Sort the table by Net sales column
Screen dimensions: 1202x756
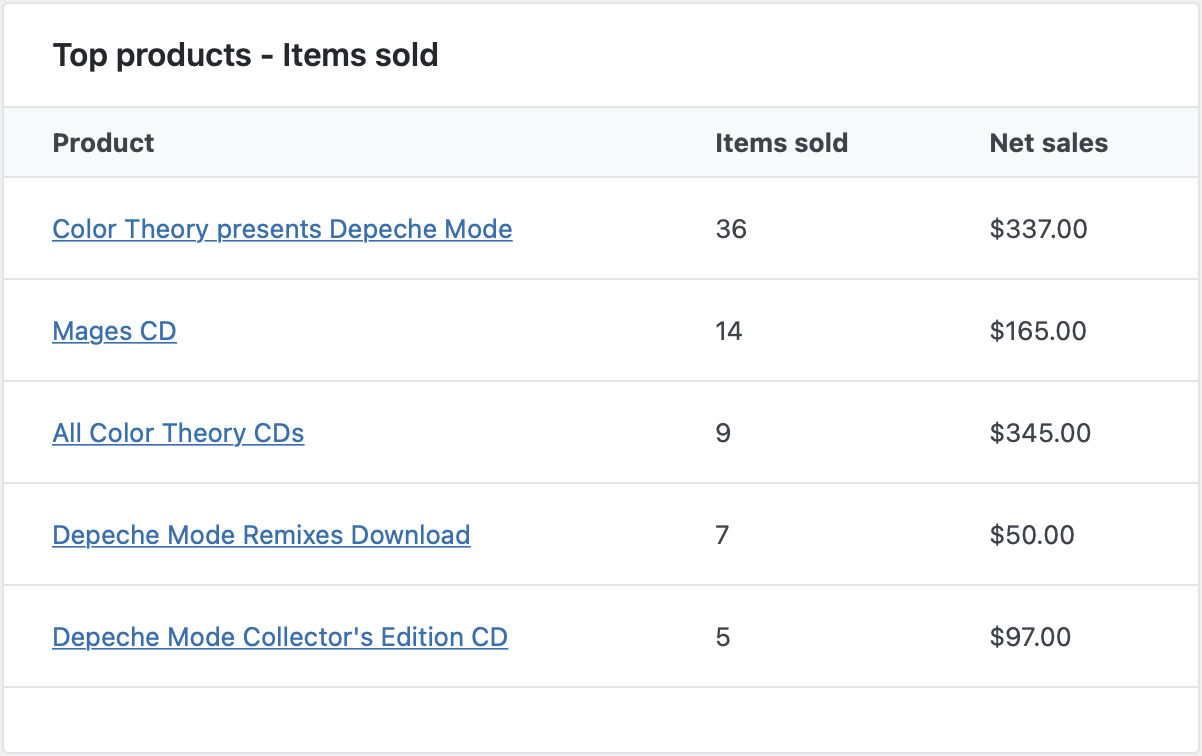1048,143
